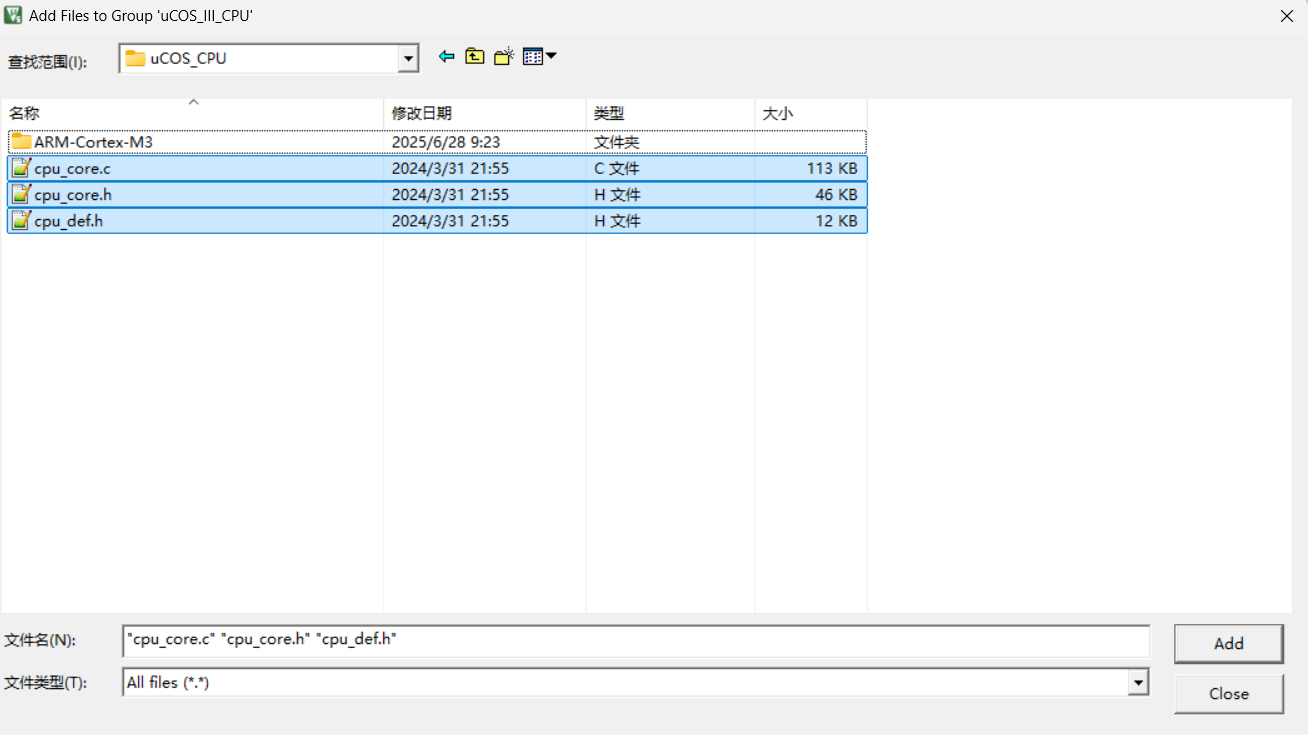
Task: Click the date cell of cpu_def.h
Action: pyautogui.click(x=450, y=220)
